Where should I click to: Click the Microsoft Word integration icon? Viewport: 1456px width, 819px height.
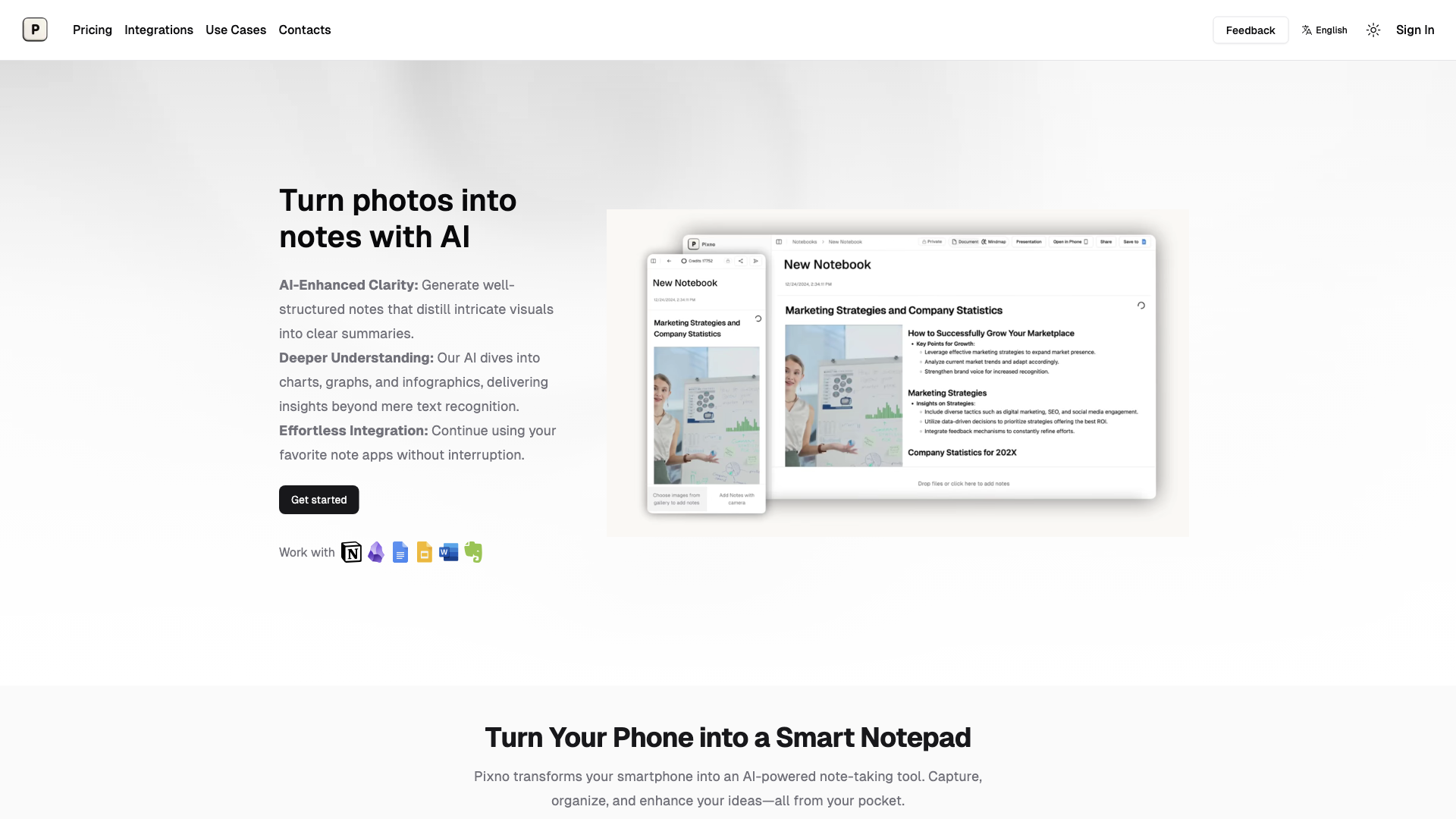point(448,552)
